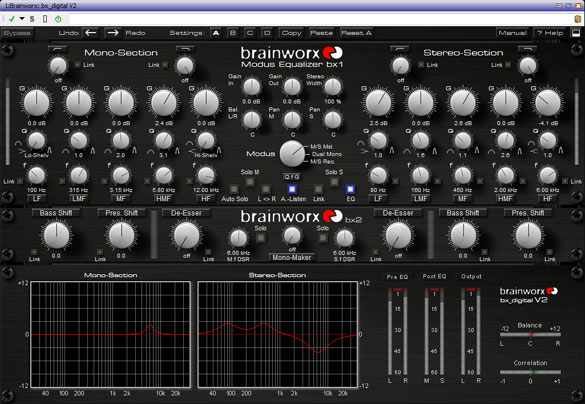Image resolution: width=585 pixels, height=404 pixels.
Task: Click the Gain In knob
Action: [x=252, y=87]
